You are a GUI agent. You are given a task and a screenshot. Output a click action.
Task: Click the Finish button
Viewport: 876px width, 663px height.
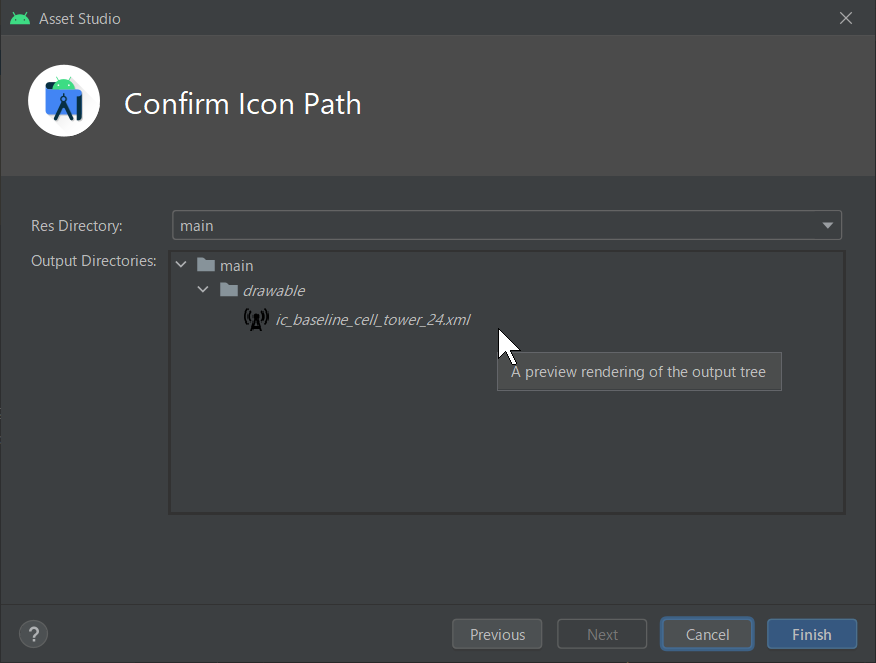812,634
